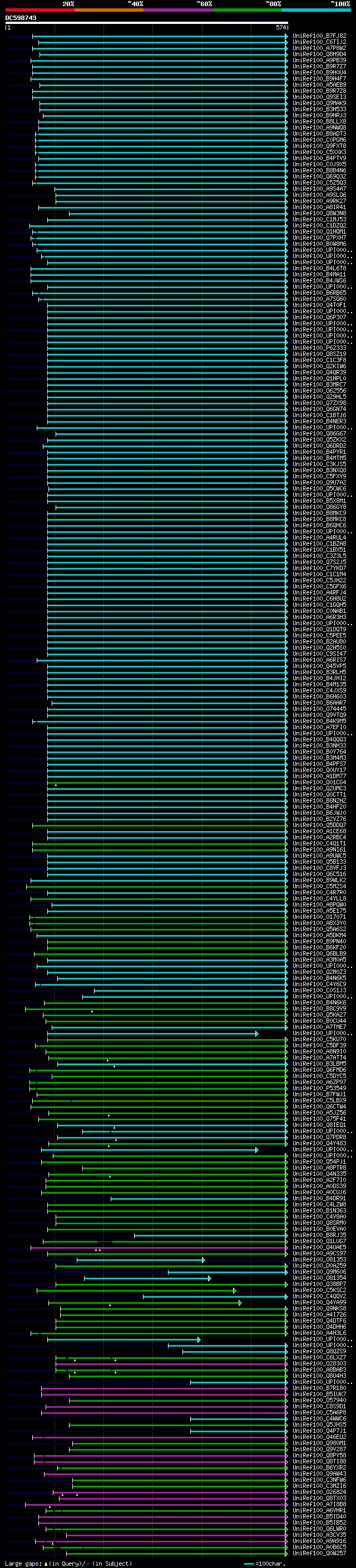This screenshot has height=1568, width=356.
Task: Select hit label UniRef100_Q7PXH7
Action: point(319,238)
